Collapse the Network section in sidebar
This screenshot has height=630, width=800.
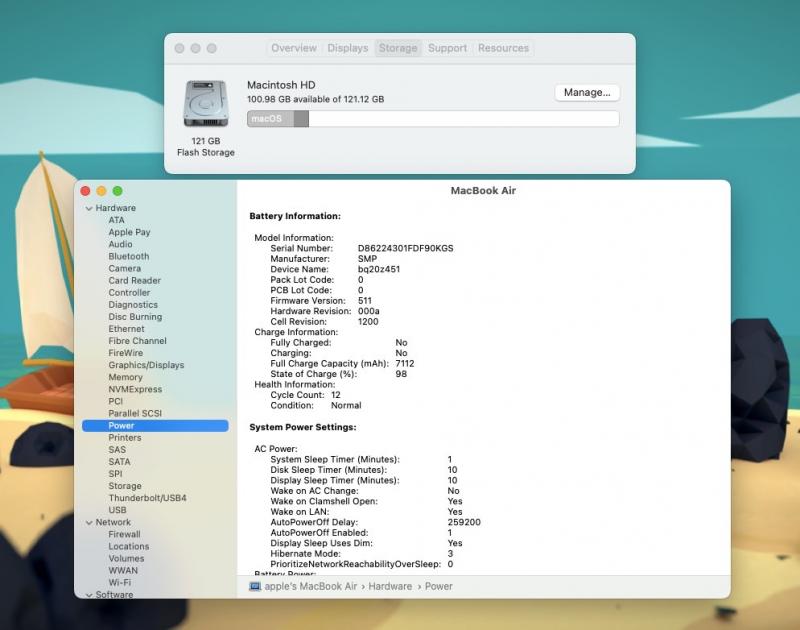point(87,522)
